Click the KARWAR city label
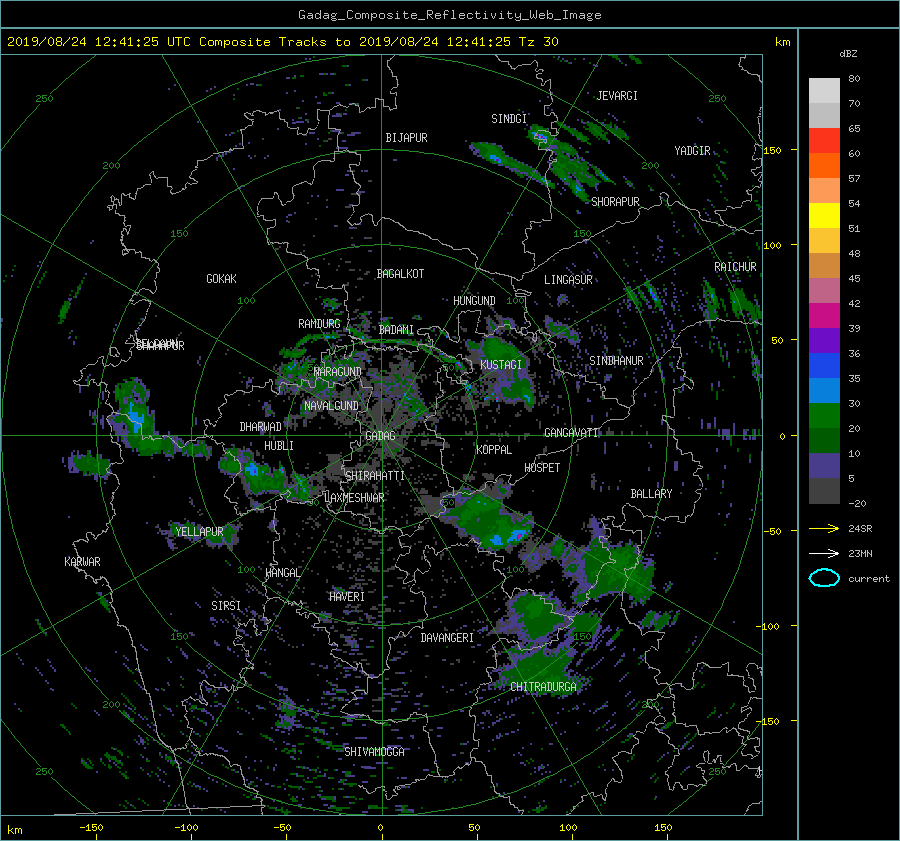The width and height of the screenshot is (900, 841). pyautogui.click(x=82, y=562)
